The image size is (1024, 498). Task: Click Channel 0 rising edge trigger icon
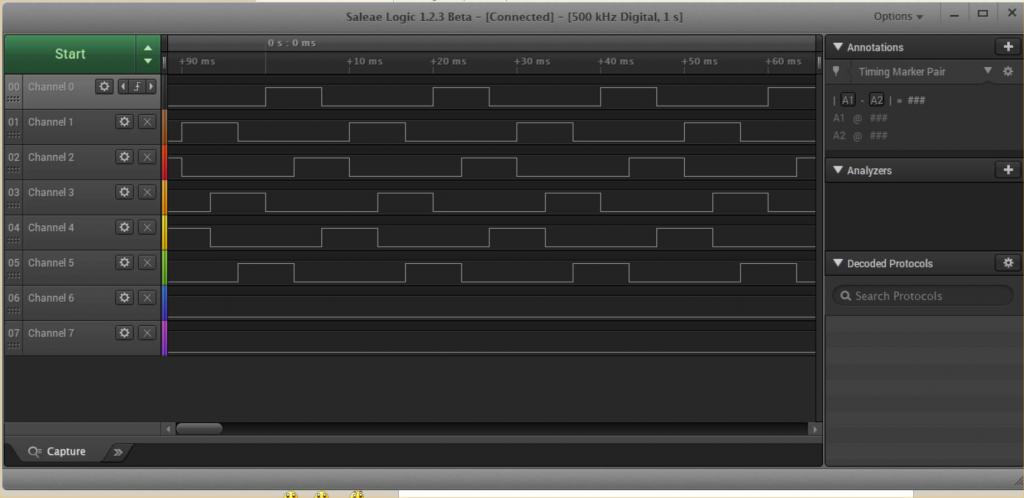coord(137,87)
